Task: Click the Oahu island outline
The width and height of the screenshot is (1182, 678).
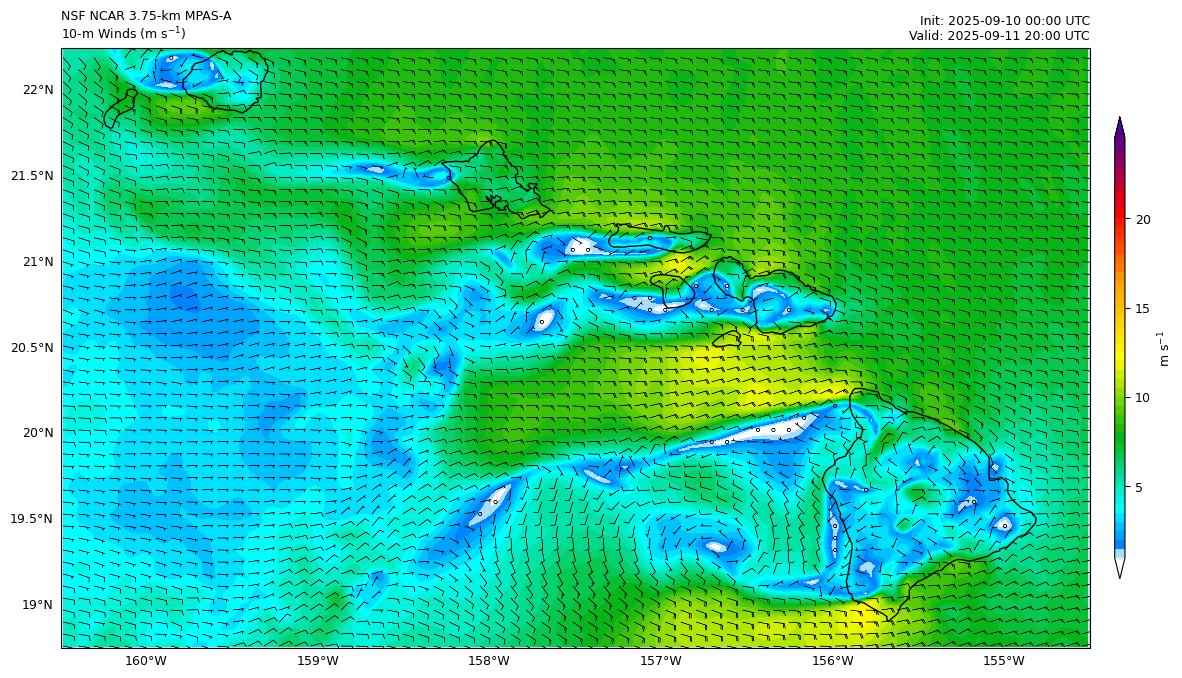Action: 490,177
